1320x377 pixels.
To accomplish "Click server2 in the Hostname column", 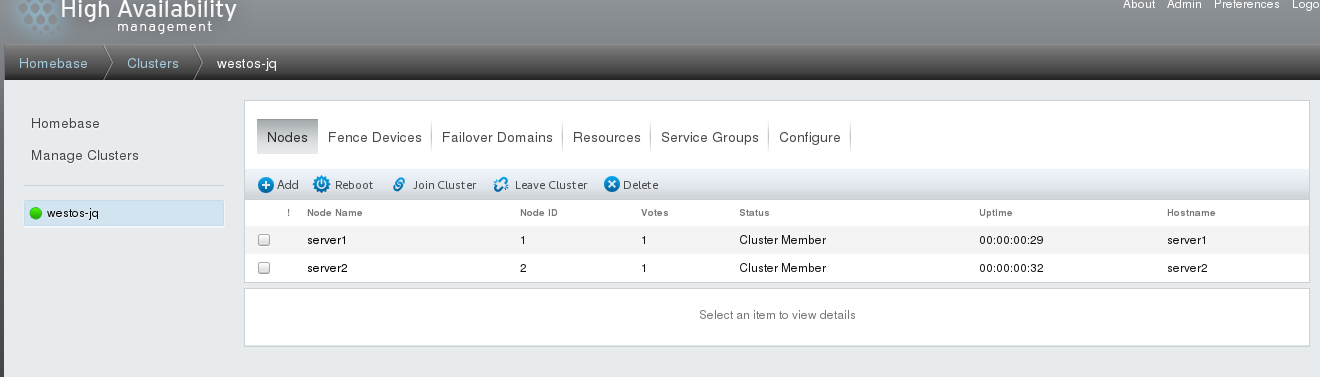I will click(x=1187, y=268).
